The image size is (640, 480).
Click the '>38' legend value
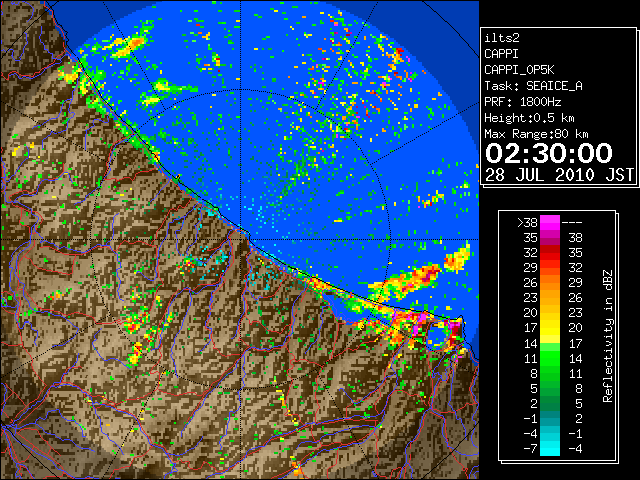click(x=527, y=223)
